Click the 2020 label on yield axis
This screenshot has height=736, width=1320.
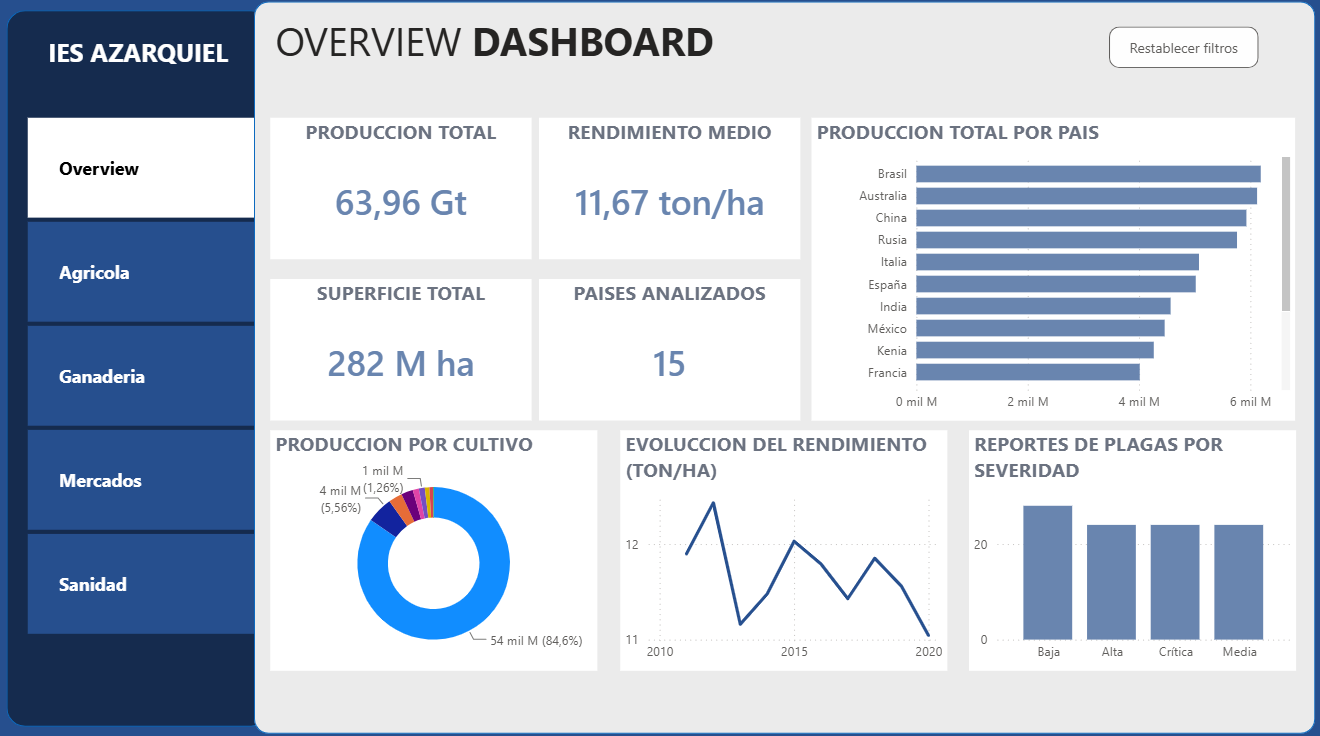928,652
